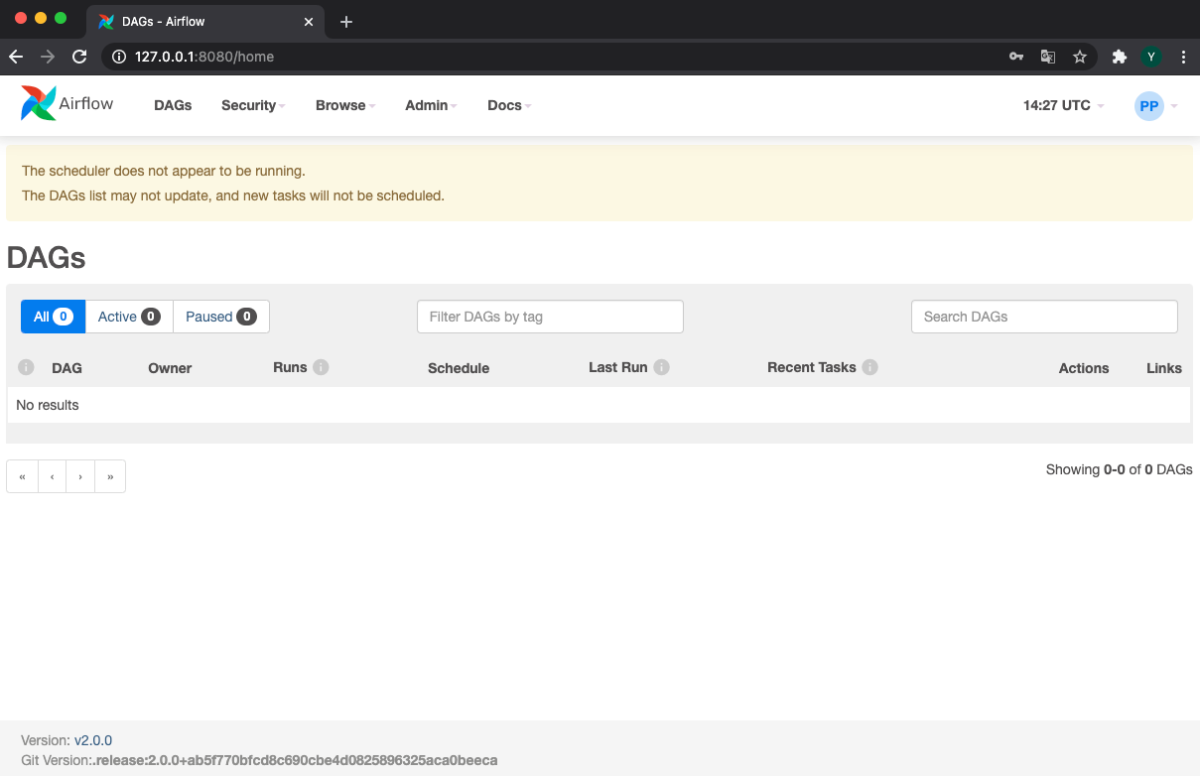Go to first page of results
1200x776 pixels.
(x=22, y=476)
